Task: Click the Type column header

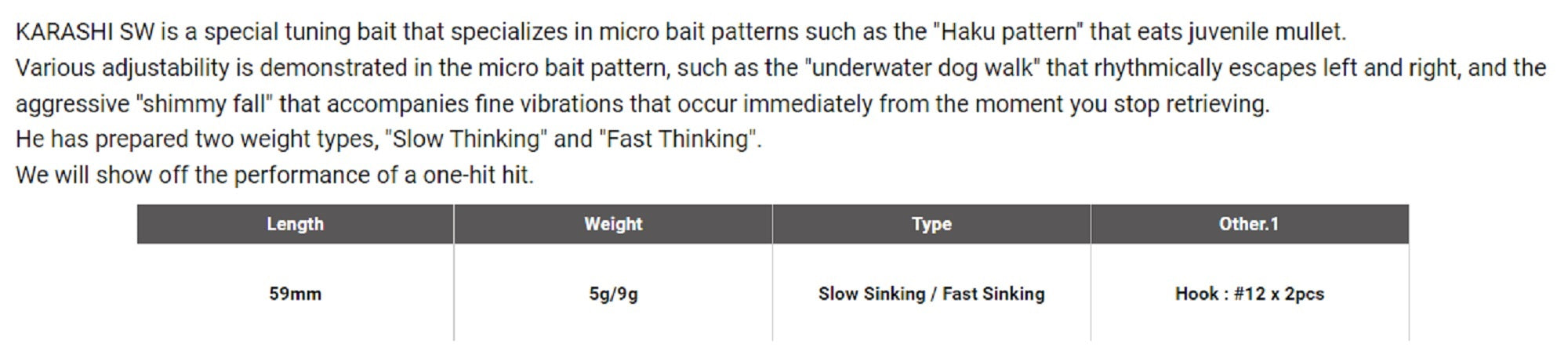Action: pyautogui.click(x=931, y=224)
